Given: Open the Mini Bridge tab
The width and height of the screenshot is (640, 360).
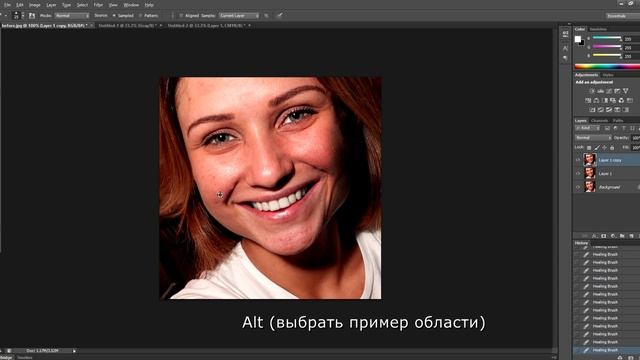Looking at the screenshot, I should click(x=6, y=358).
